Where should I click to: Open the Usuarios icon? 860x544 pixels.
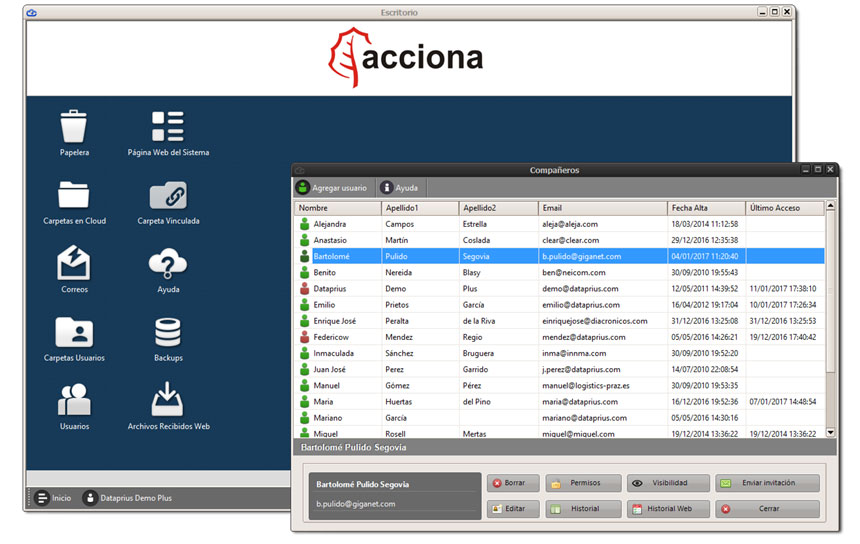[74, 400]
